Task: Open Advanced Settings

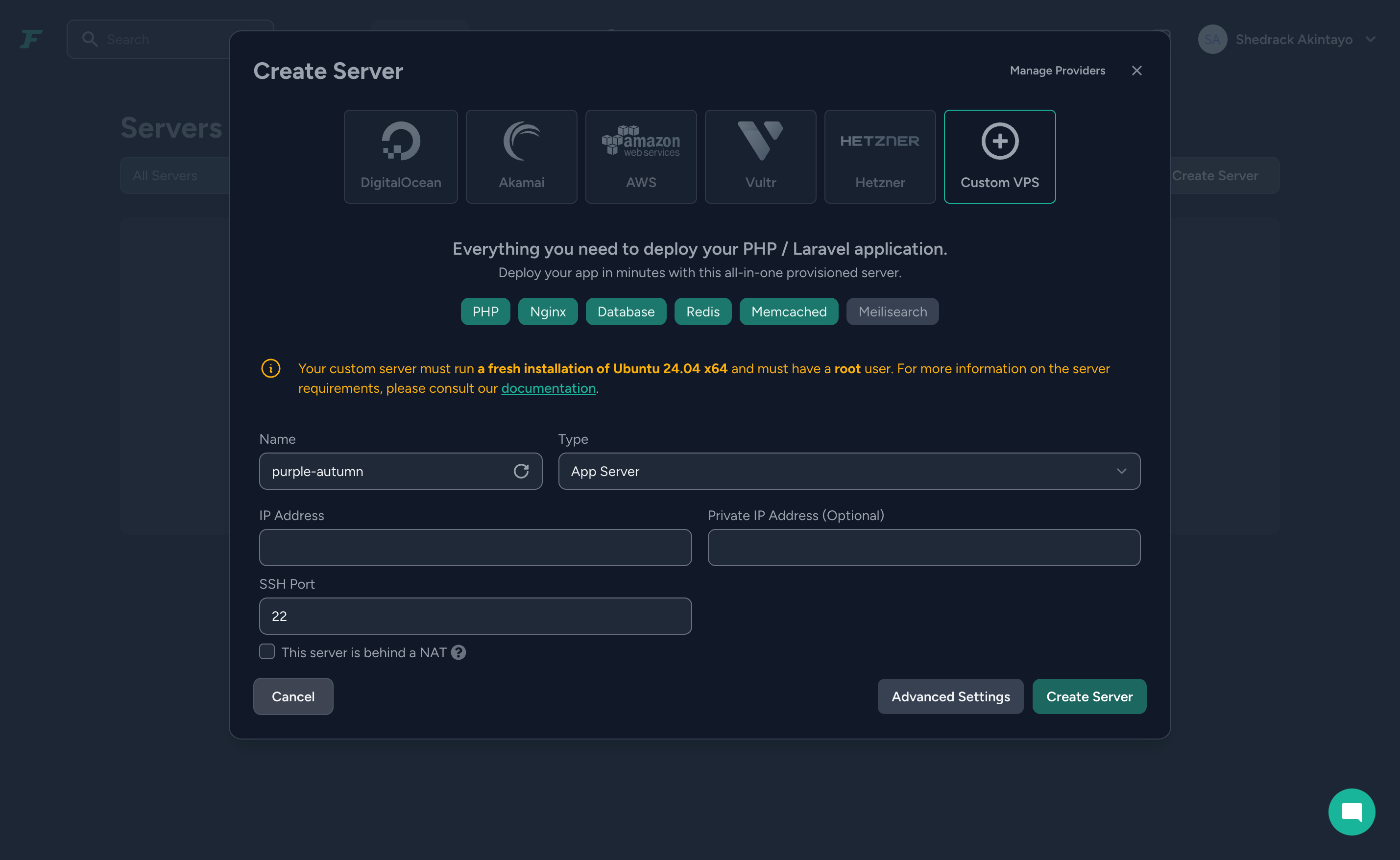Action: (950, 696)
